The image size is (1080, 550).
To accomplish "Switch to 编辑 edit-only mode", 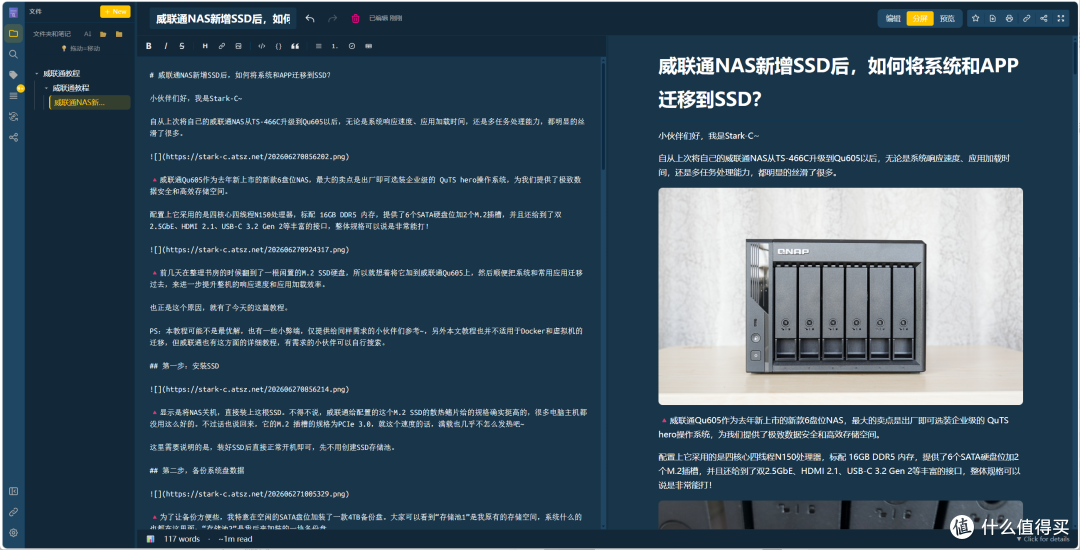I will pyautogui.click(x=893, y=19).
